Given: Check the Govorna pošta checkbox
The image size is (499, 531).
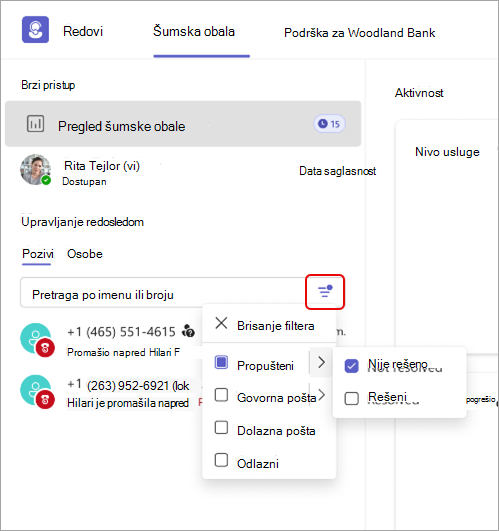Looking at the screenshot, I should pyautogui.click(x=221, y=395).
